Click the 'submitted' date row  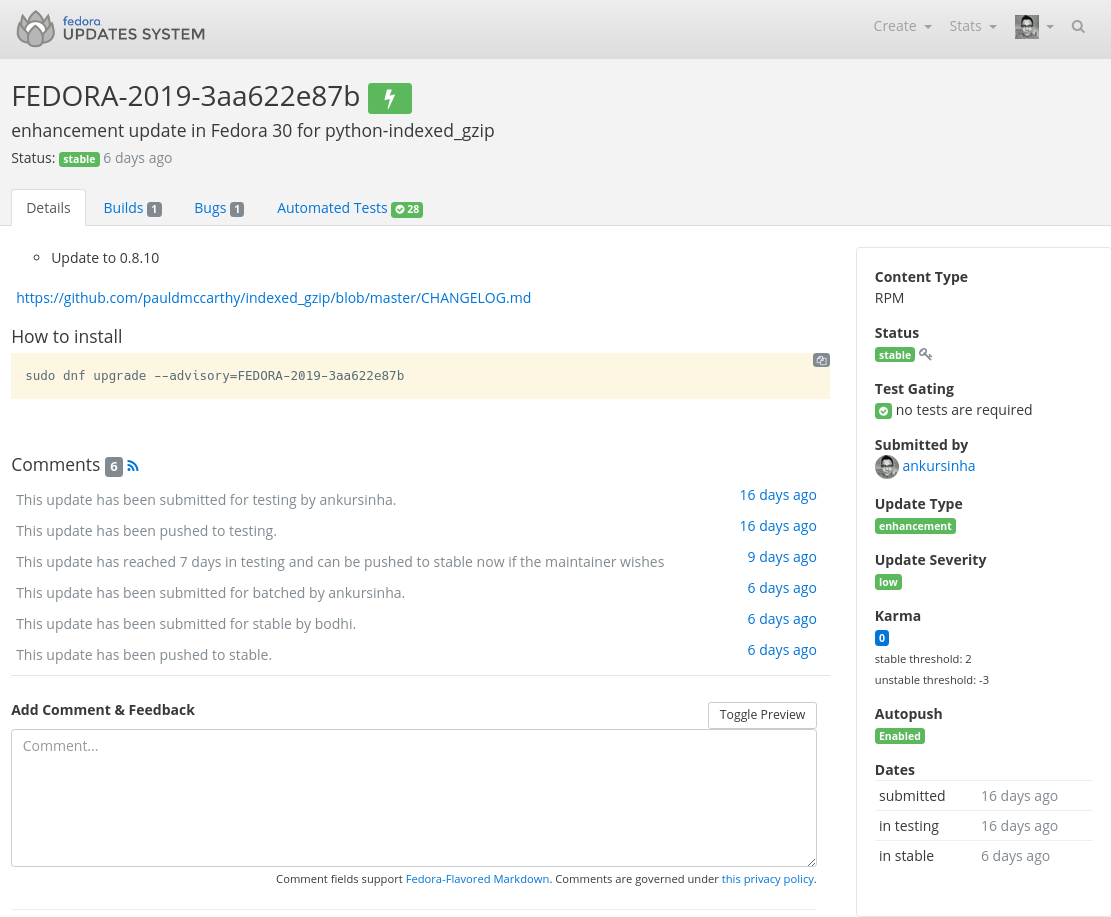tap(983, 796)
